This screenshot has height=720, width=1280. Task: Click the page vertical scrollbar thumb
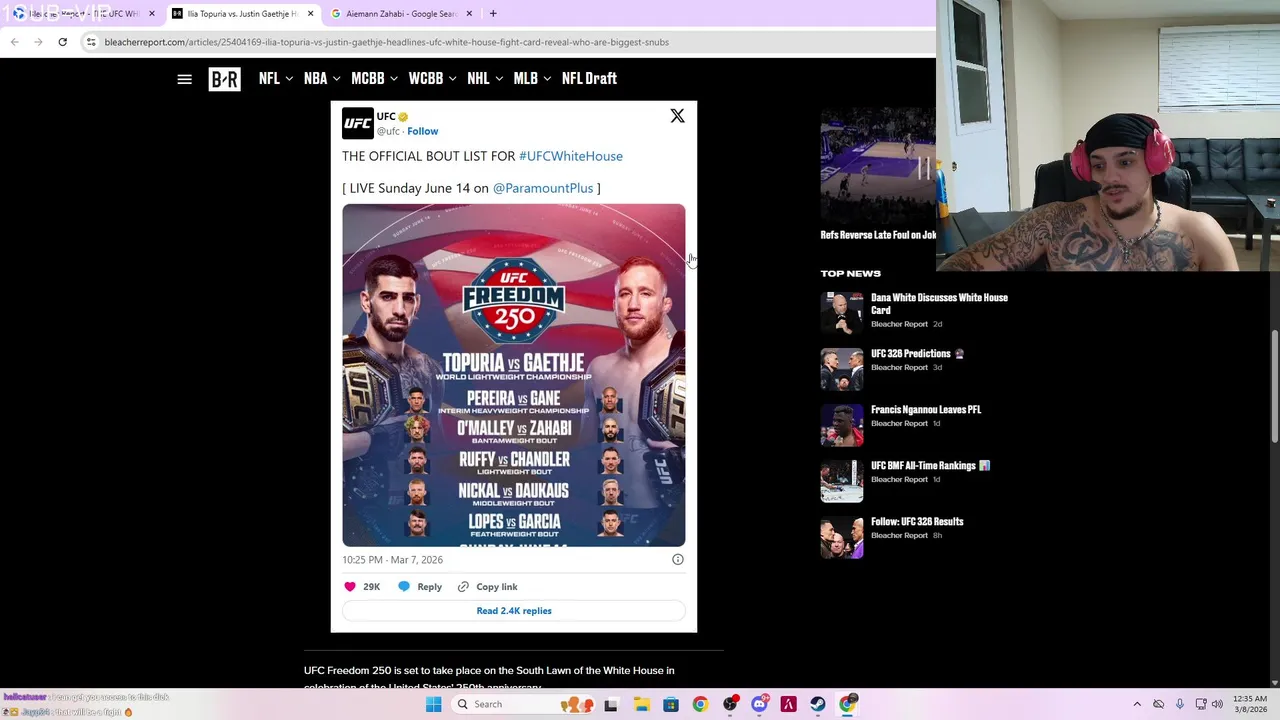1274,385
